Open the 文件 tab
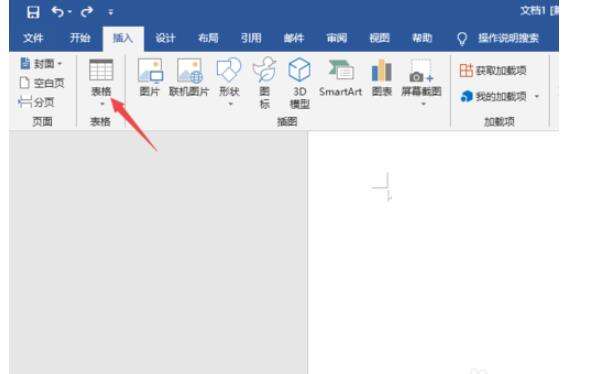Viewport: 592px width, 374px height. [33, 38]
